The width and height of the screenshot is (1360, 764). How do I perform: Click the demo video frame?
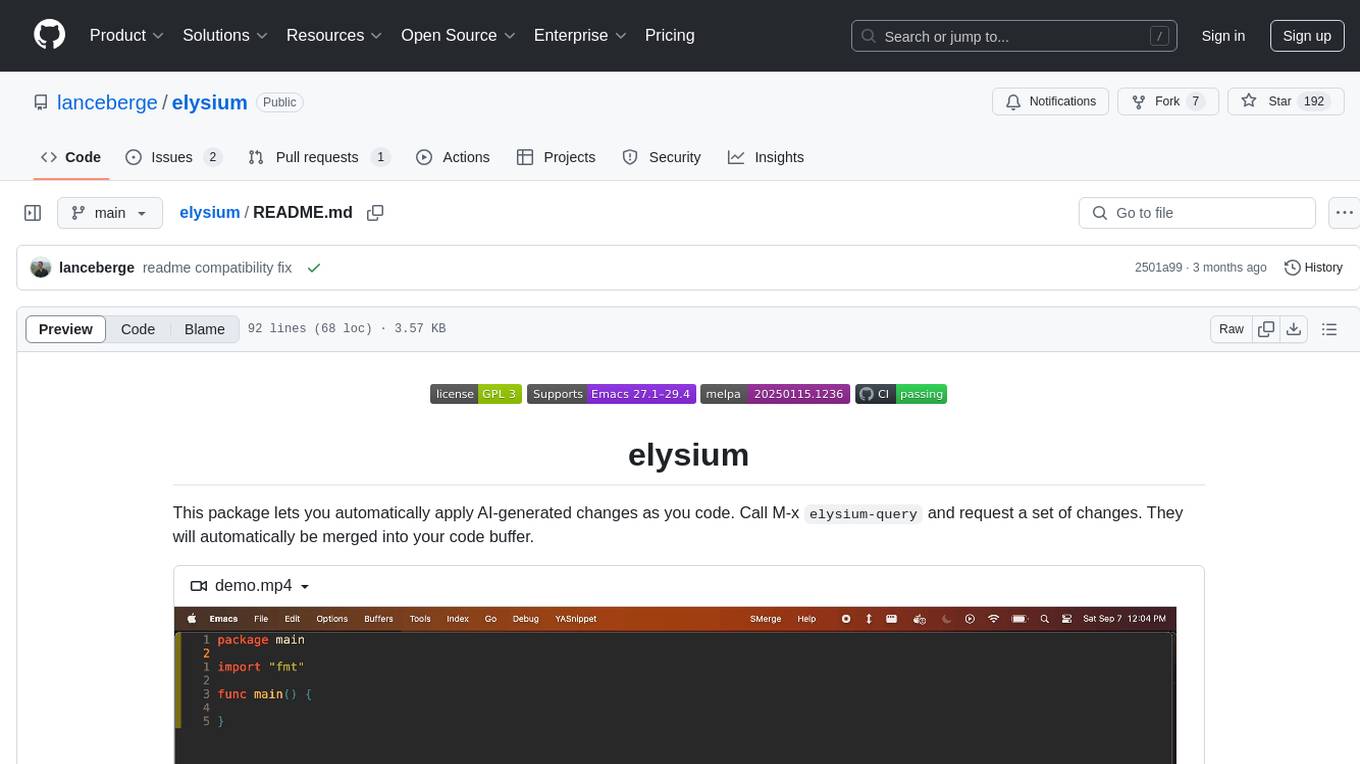coord(675,685)
